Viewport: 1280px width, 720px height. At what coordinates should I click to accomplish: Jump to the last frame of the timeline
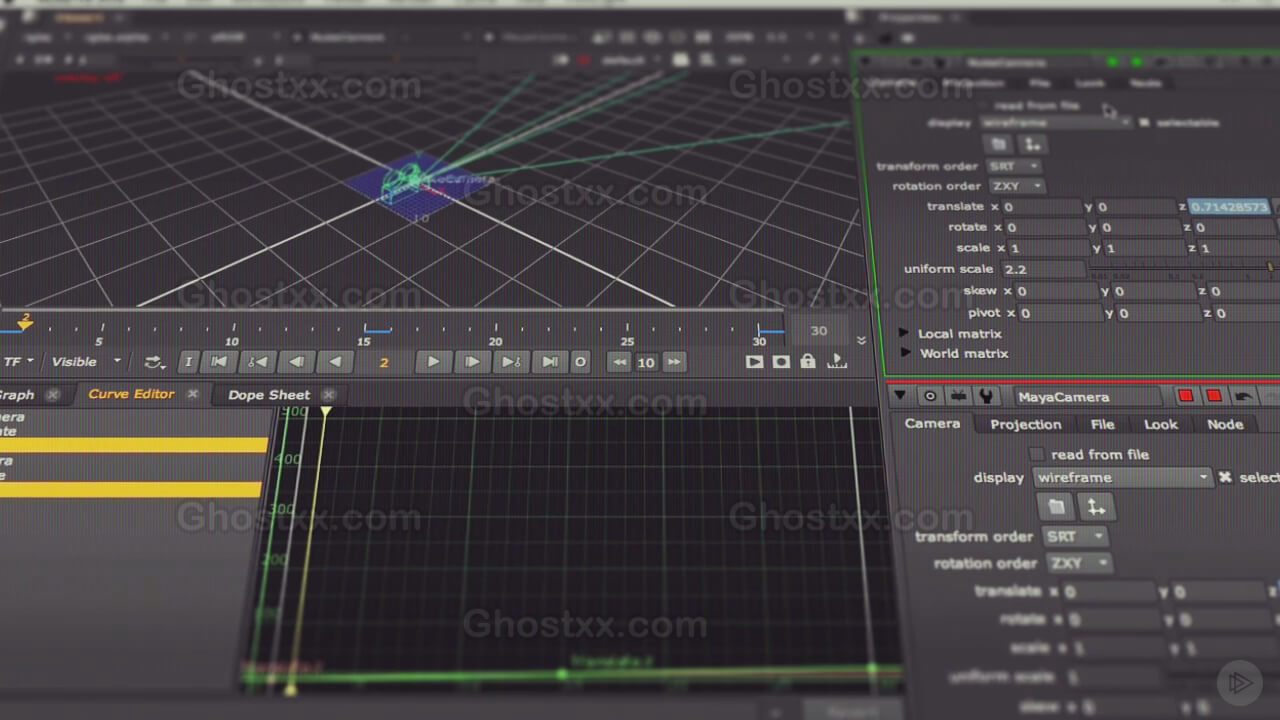tap(549, 362)
